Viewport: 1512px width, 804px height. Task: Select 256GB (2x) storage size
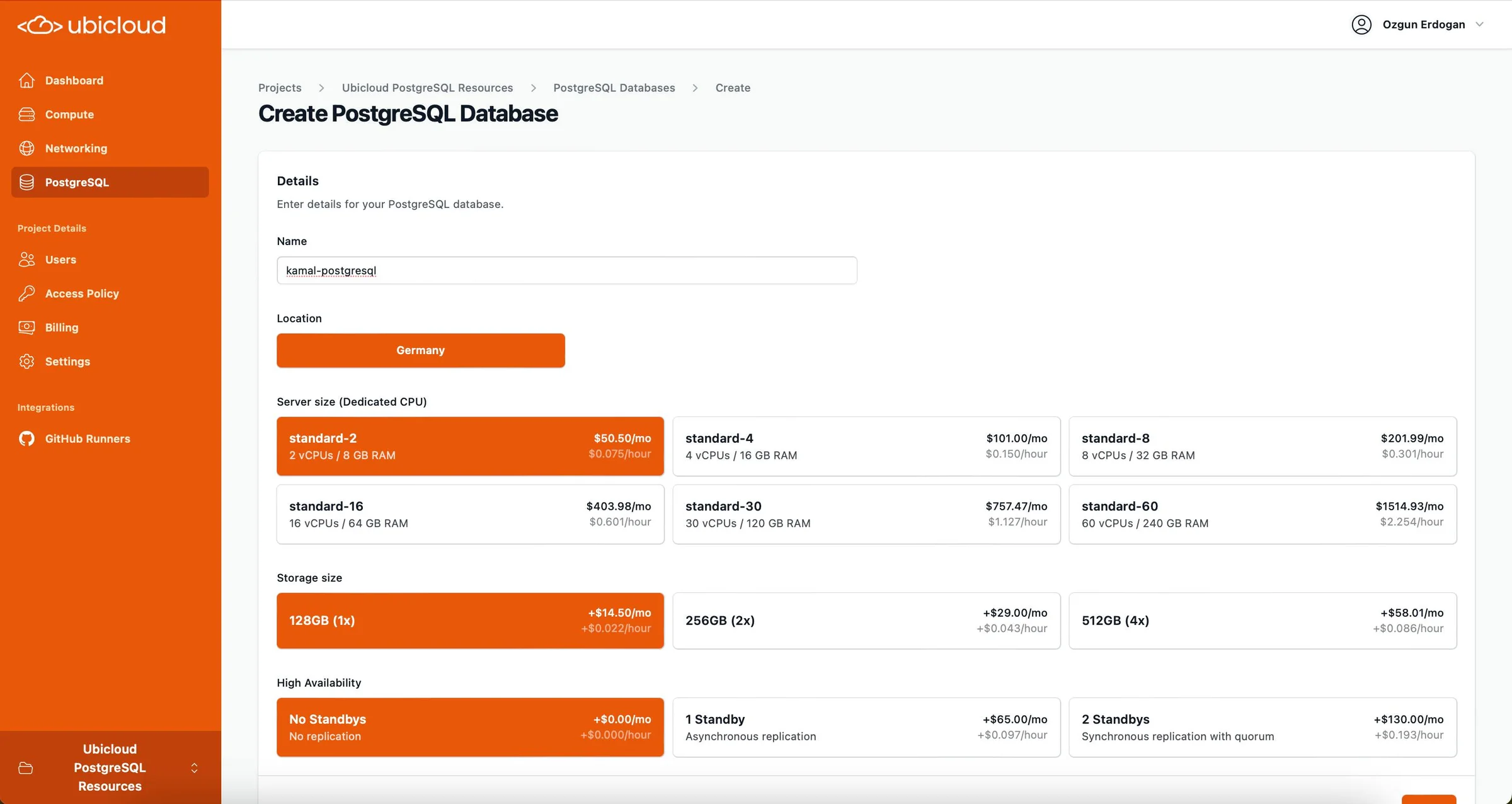coord(866,621)
